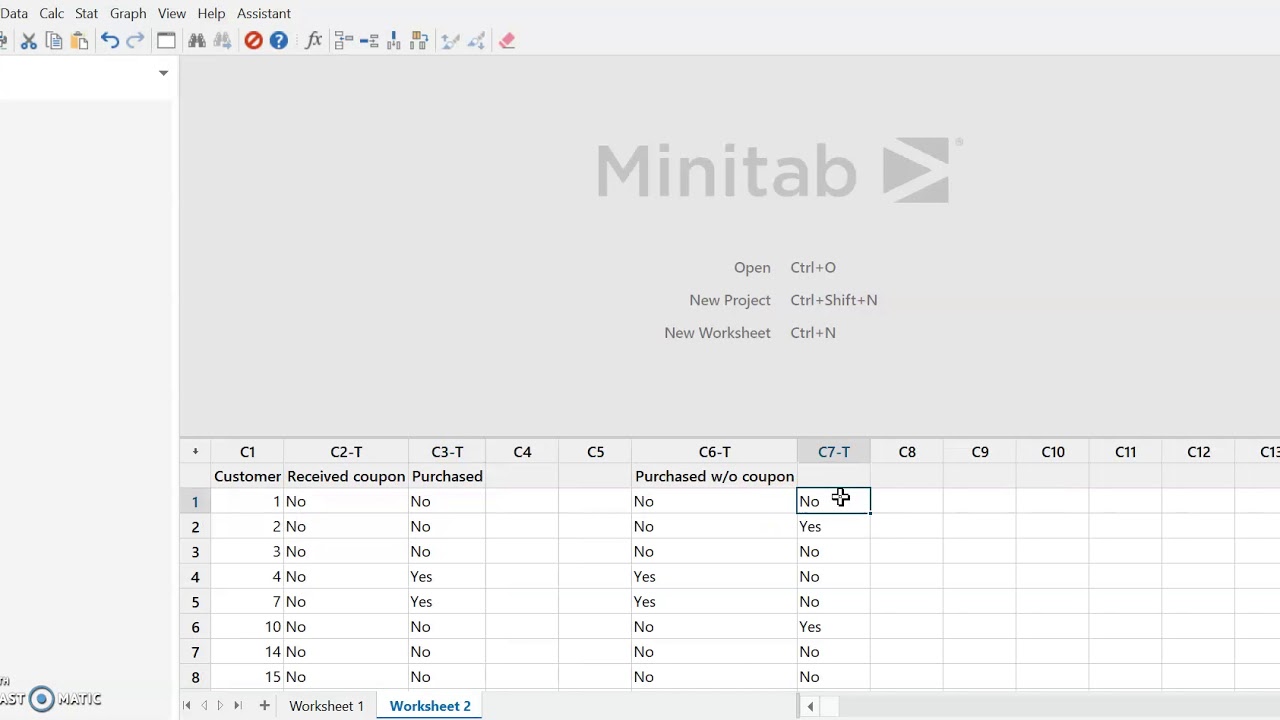
Task: Click the fourth icon right of fx
Action: [x=419, y=41]
